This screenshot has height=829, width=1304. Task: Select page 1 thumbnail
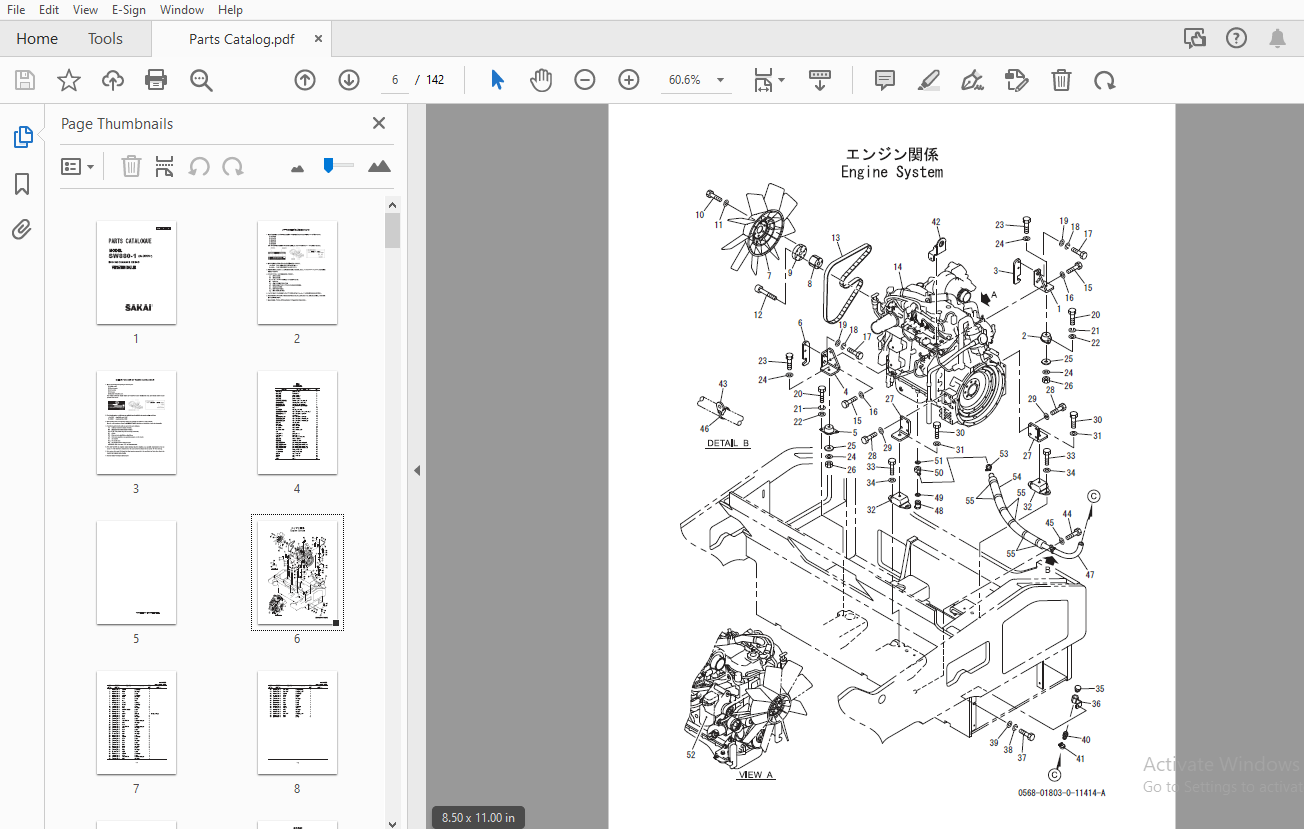pyautogui.click(x=136, y=272)
